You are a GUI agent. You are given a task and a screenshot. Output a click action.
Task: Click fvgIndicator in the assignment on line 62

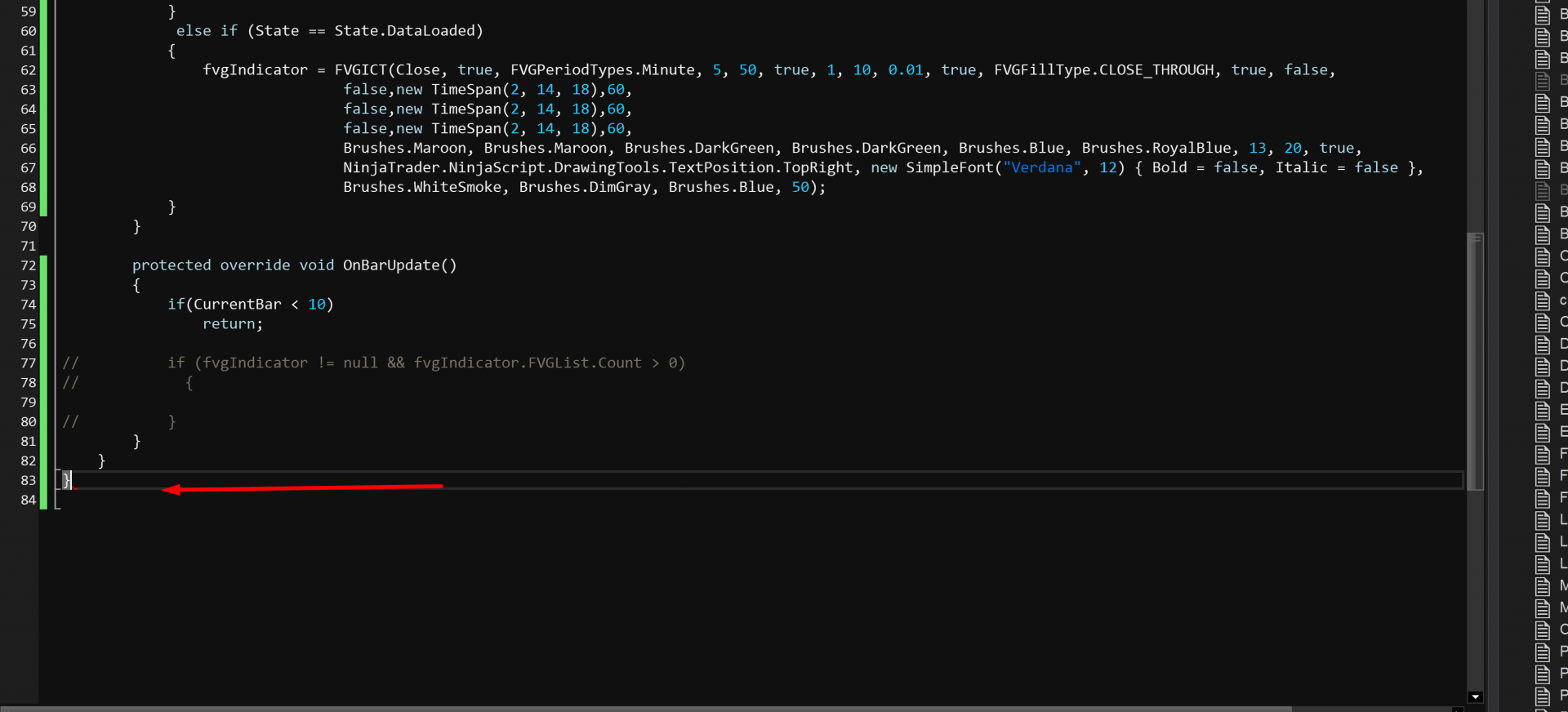256,70
